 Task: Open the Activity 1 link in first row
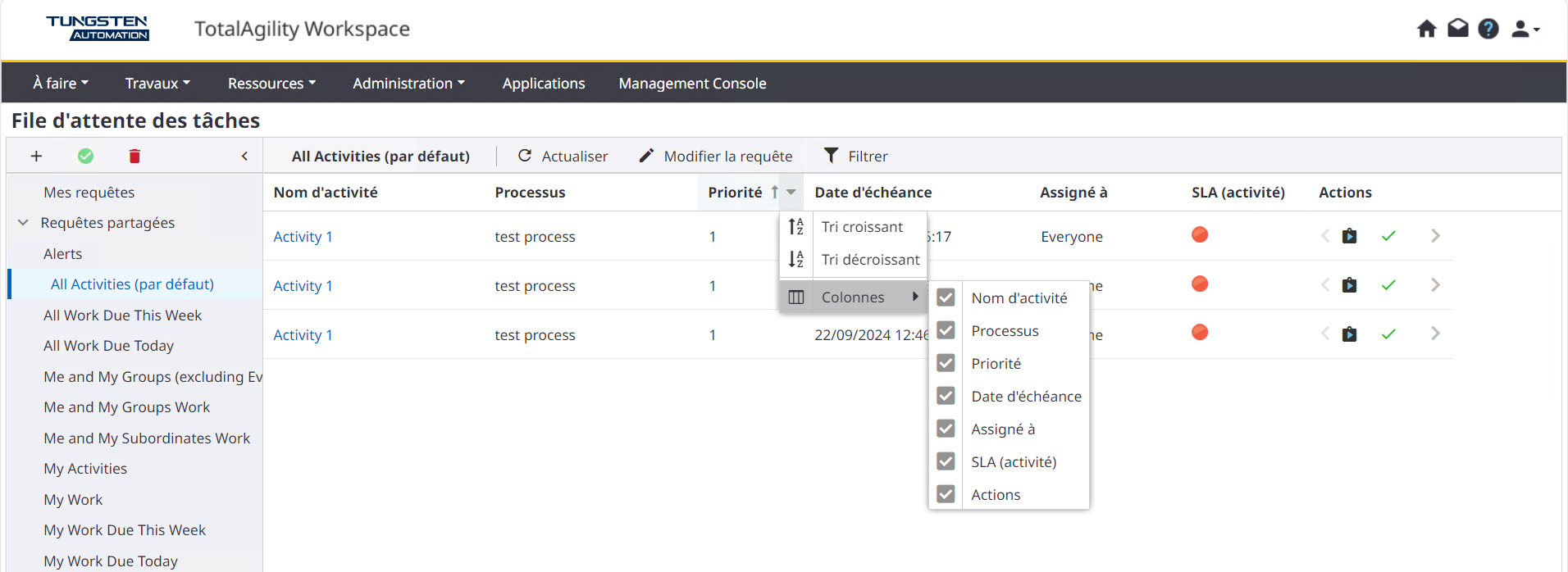pos(303,237)
